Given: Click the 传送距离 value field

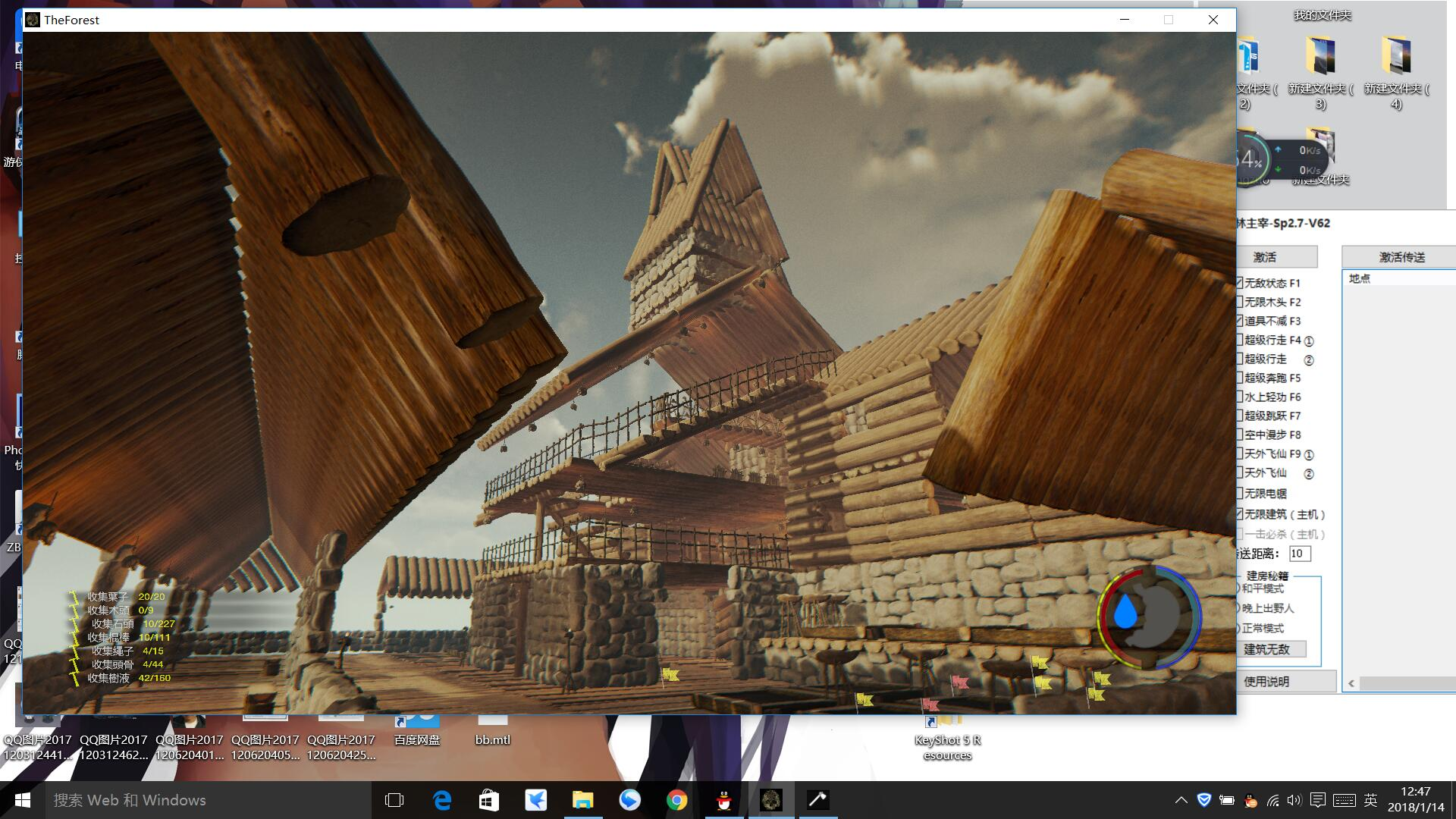Looking at the screenshot, I should click(1300, 554).
